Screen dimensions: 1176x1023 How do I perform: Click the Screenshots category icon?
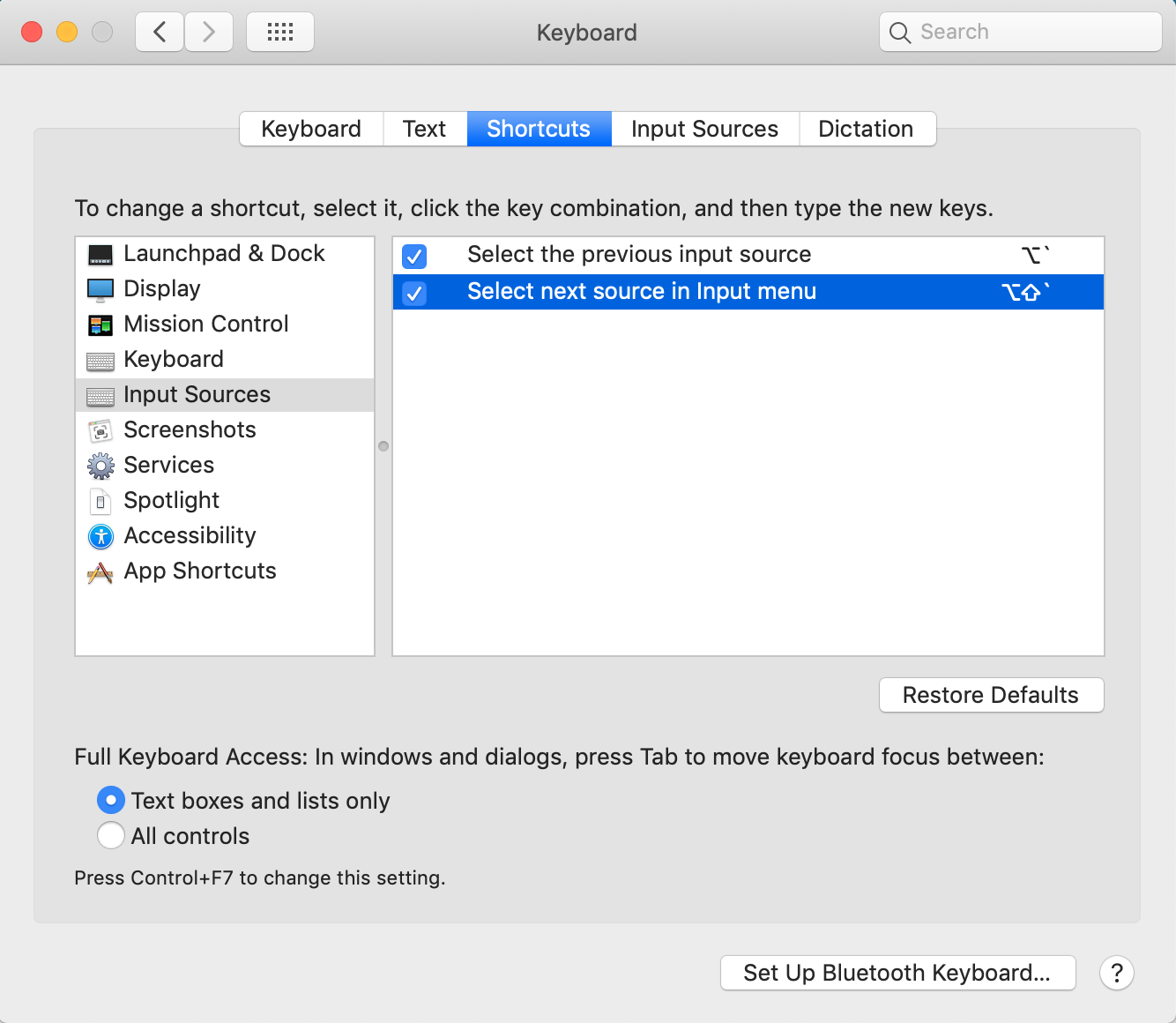tap(100, 430)
